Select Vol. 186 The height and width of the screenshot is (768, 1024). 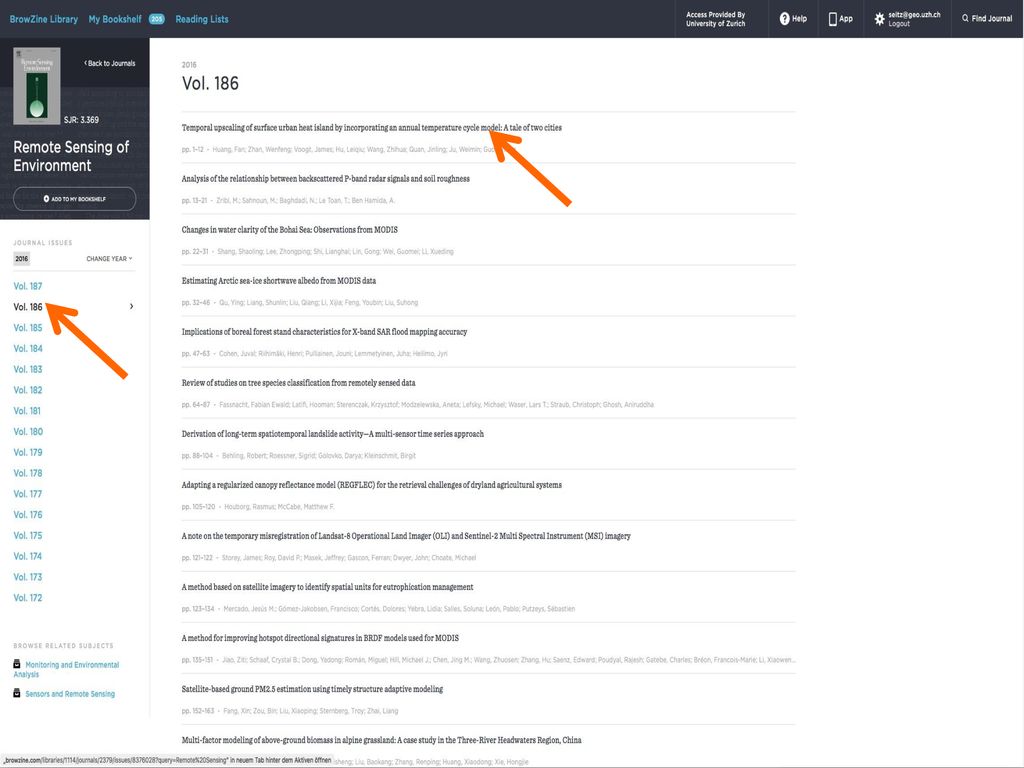27,307
